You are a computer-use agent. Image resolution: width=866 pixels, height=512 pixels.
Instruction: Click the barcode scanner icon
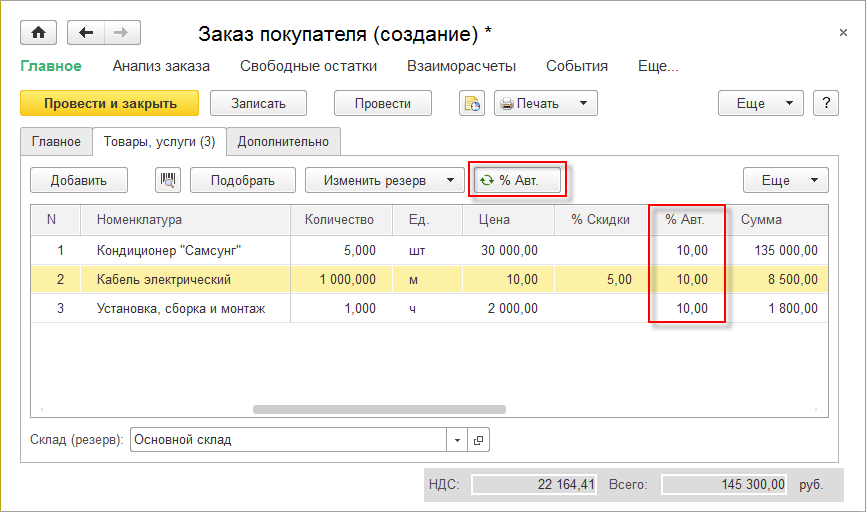coord(167,181)
